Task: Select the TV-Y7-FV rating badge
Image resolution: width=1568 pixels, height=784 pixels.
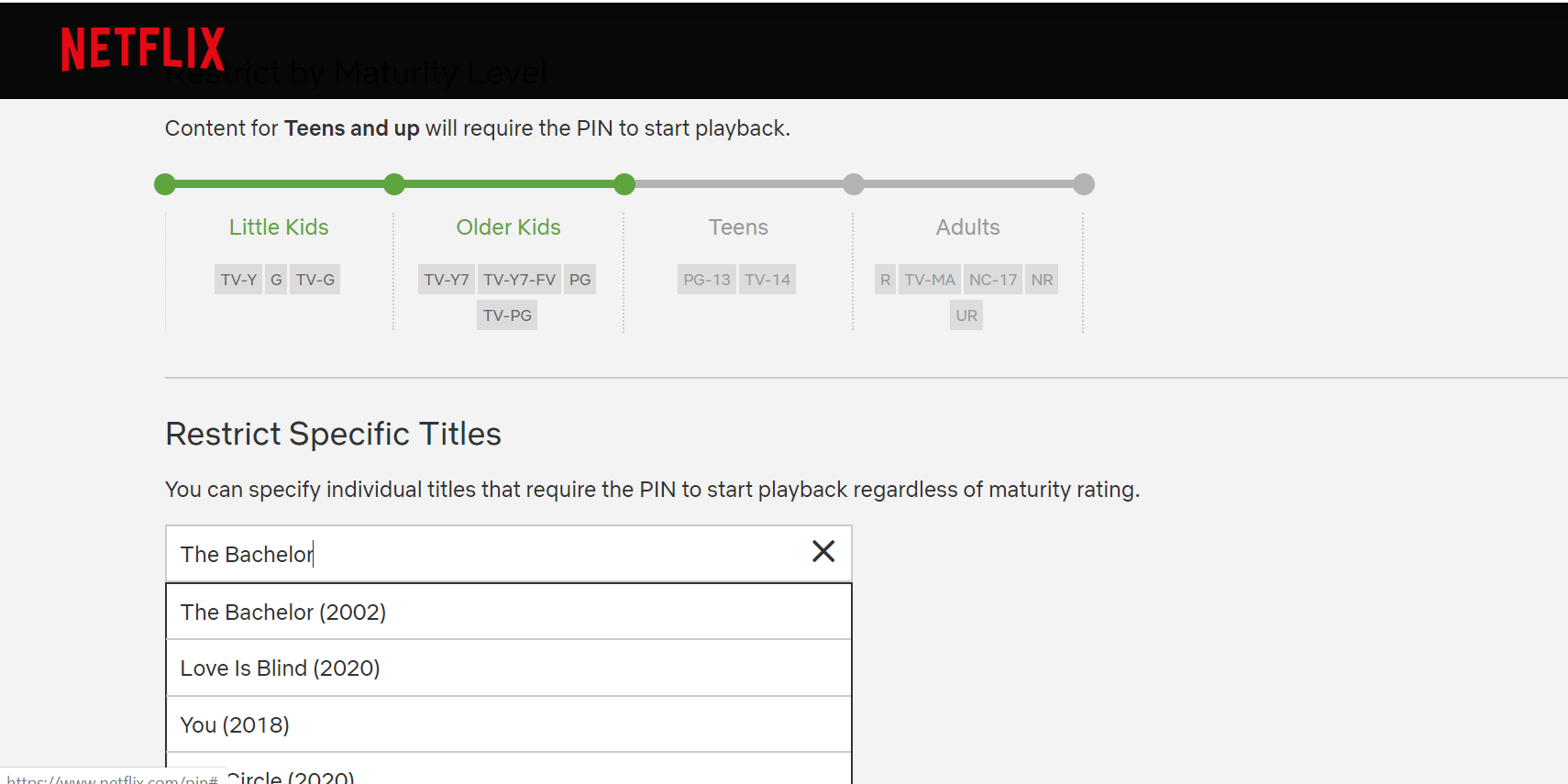Action: (x=519, y=279)
